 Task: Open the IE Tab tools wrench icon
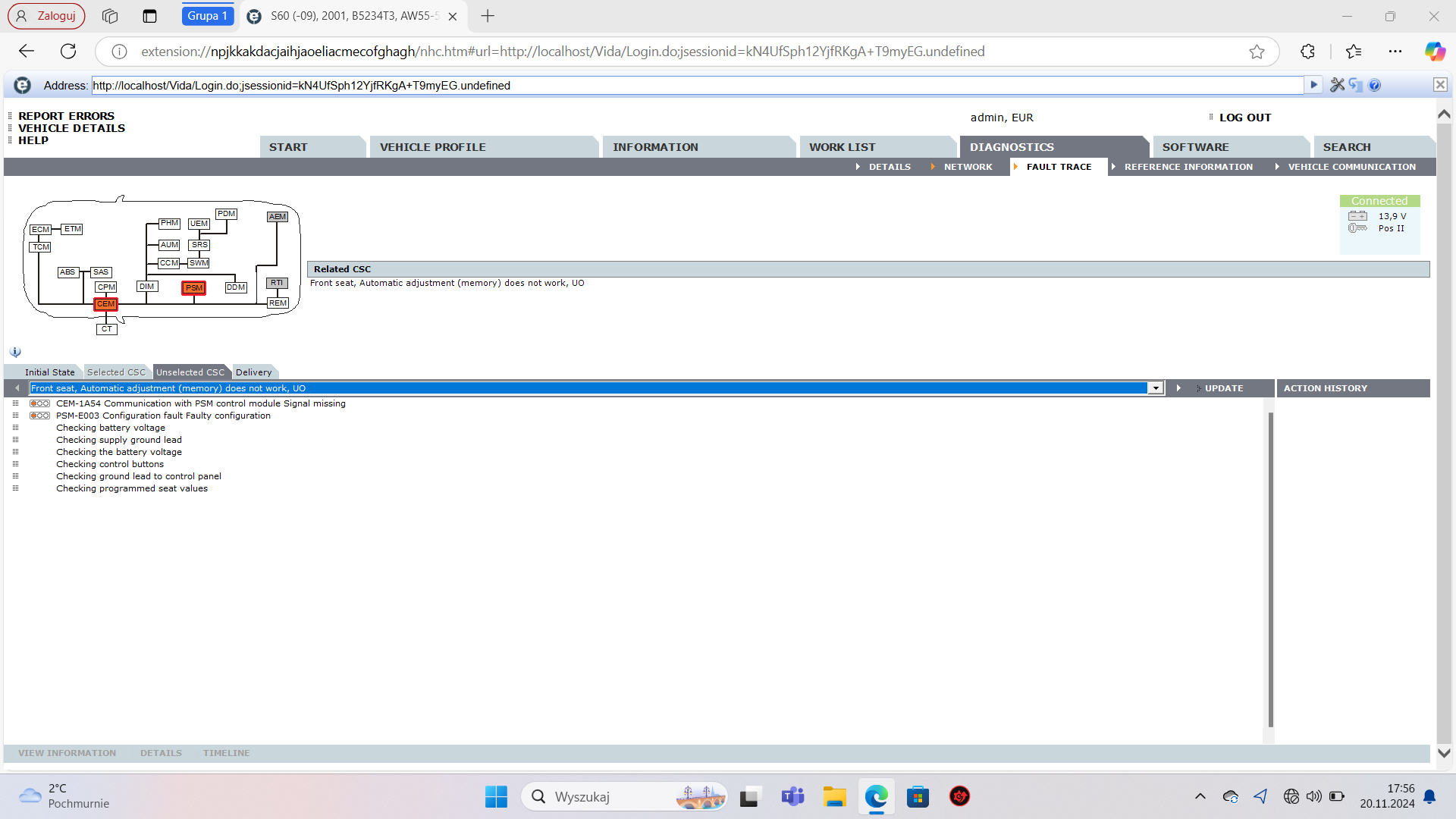pos(1337,85)
